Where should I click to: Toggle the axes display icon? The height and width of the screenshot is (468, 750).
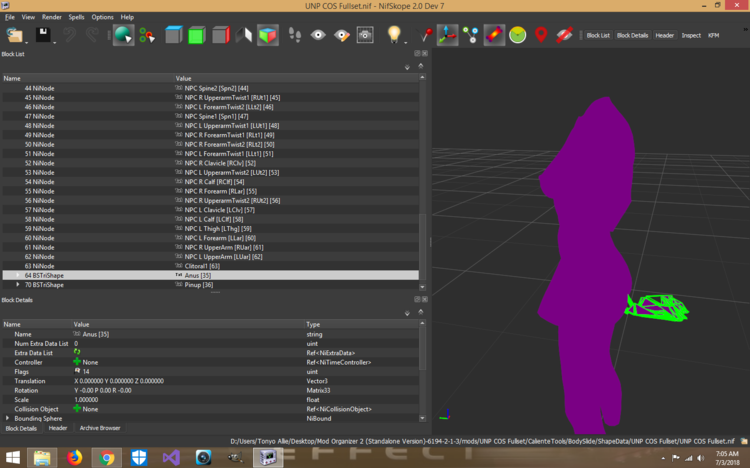pyautogui.click(x=447, y=35)
